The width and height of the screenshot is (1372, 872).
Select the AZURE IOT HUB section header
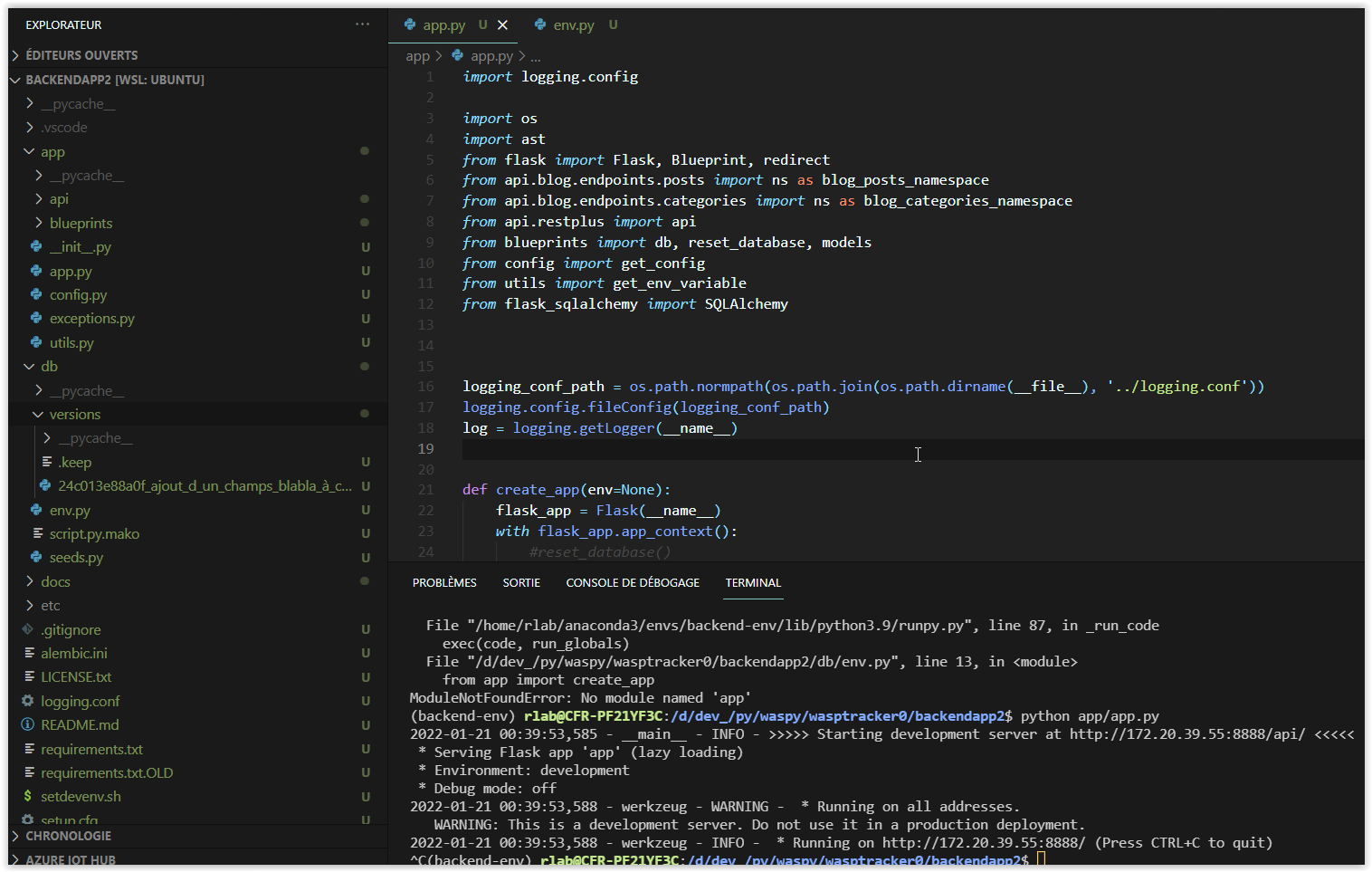click(x=63, y=858)
